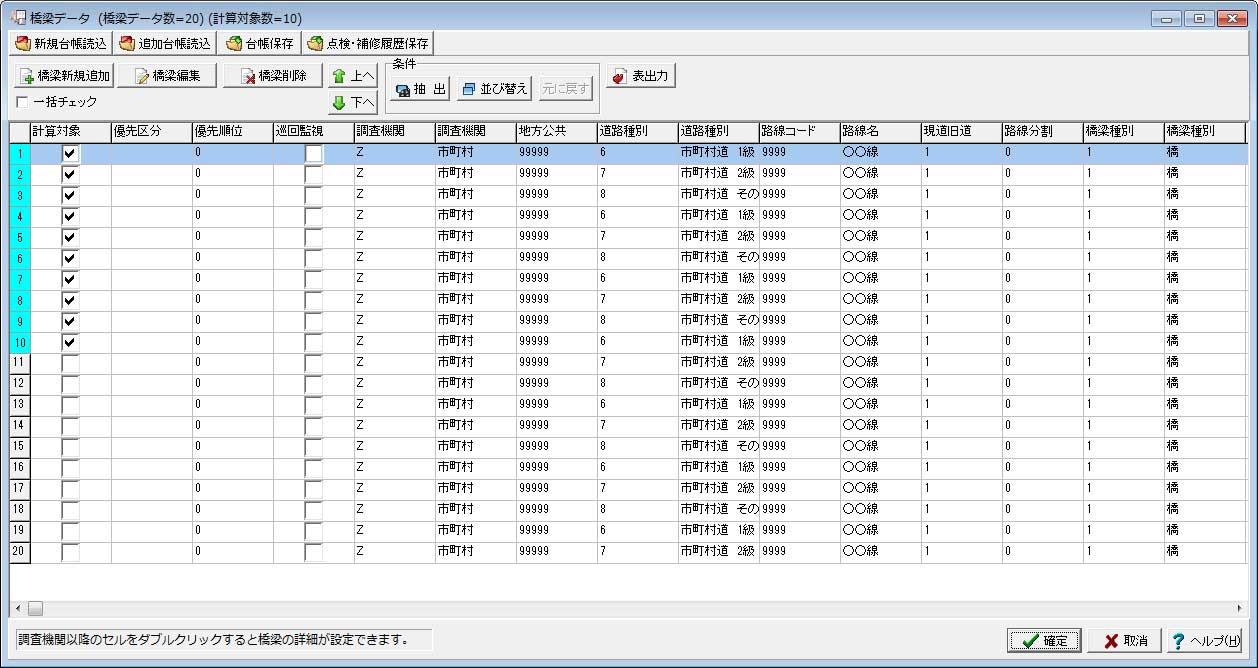Image resolution: width=1258 pixels, height=668 pixels.
Task: Uncheck 計算対象 checkbox in row 1
Action: 70,153
